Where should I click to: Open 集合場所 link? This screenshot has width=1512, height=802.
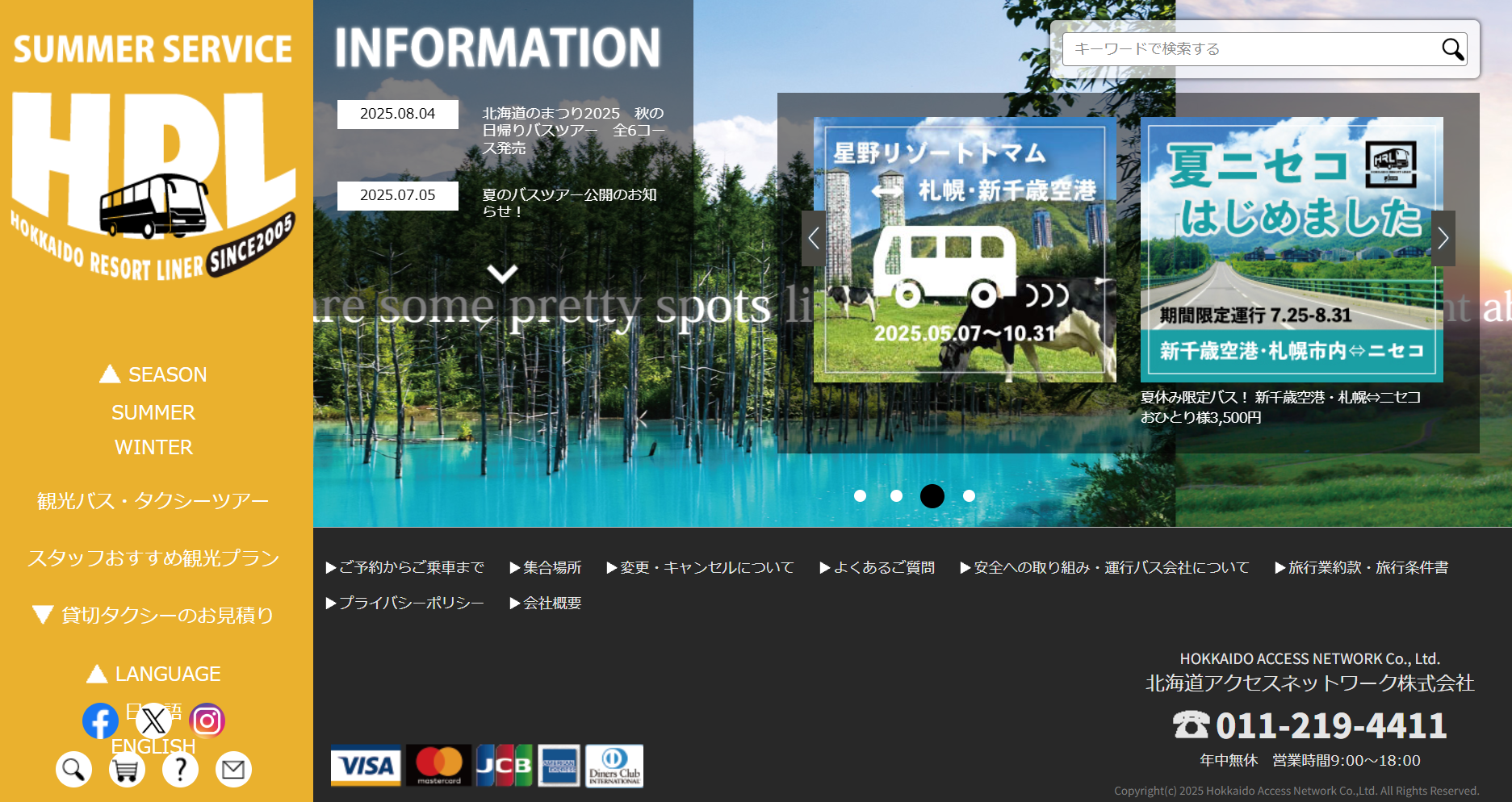[x=545, y=567]
